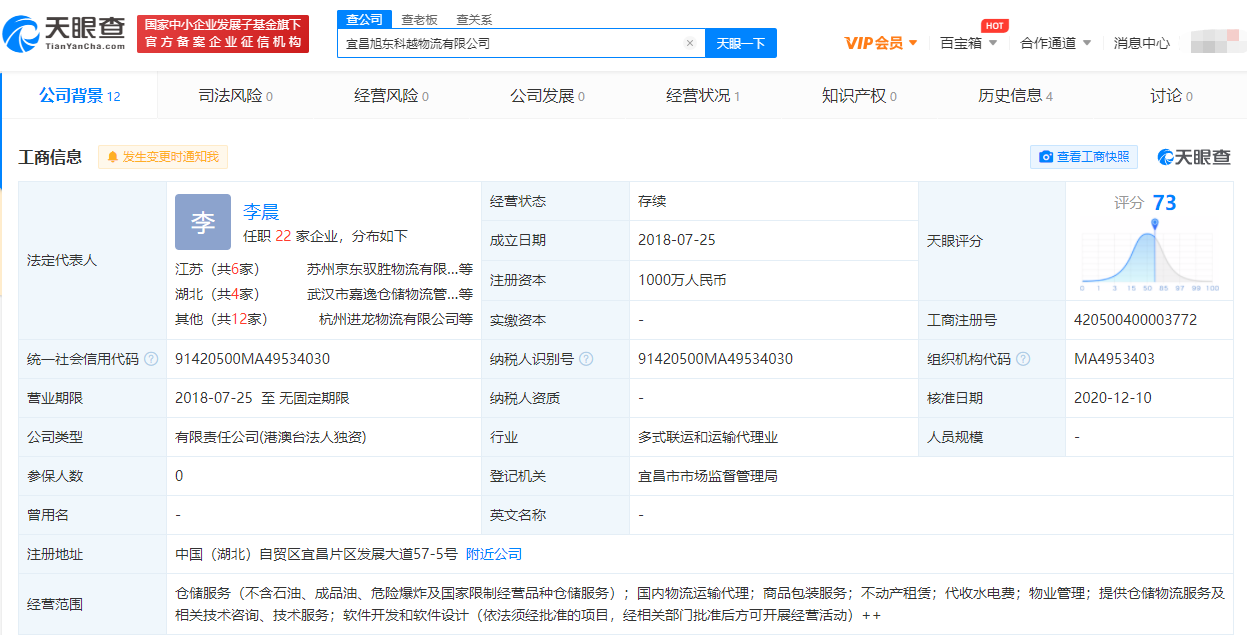Expand the 合作通道 dropdown

pyautogui.click(x=1055, y=43)
